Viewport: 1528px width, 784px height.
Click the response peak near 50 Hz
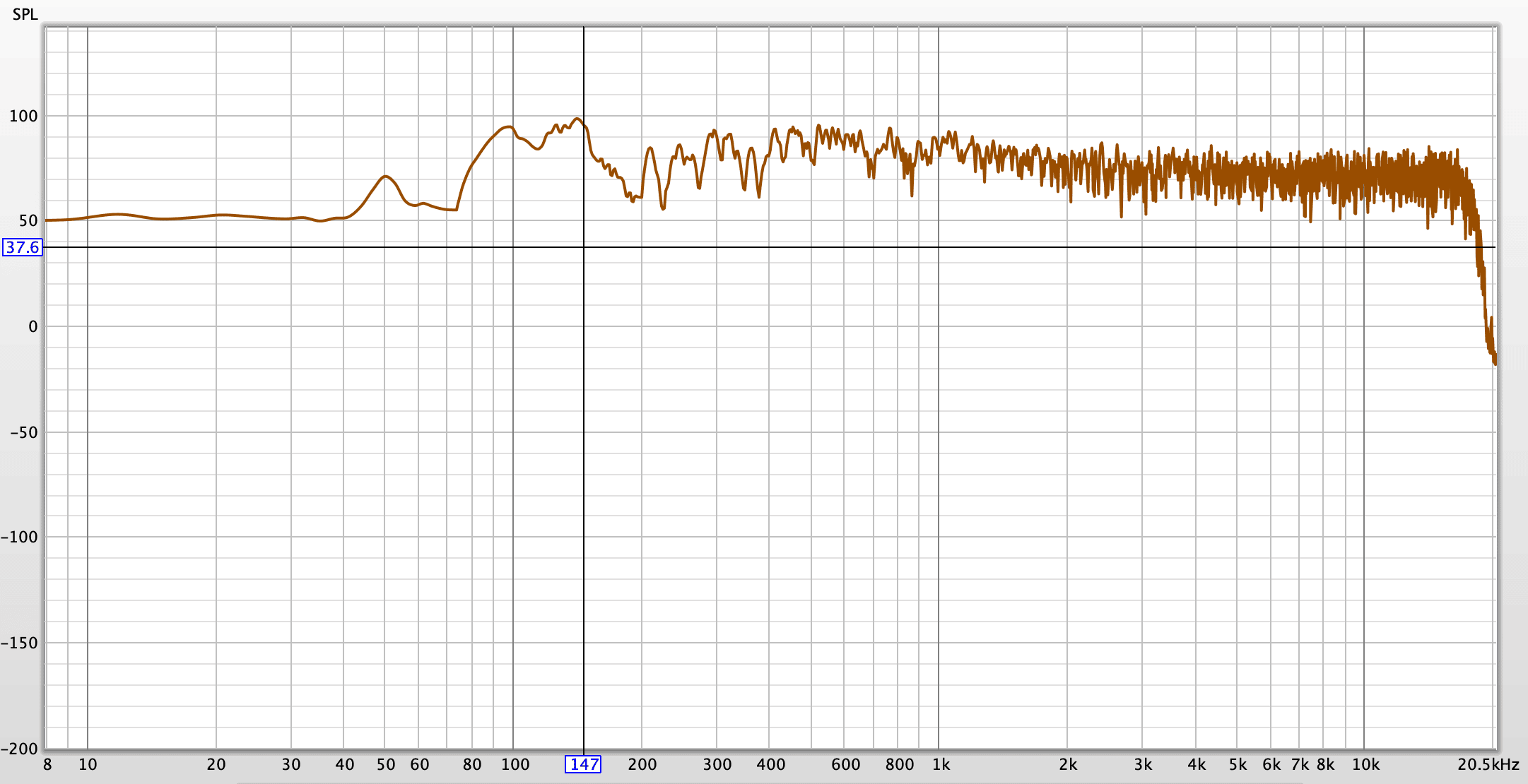coord(385,177)
